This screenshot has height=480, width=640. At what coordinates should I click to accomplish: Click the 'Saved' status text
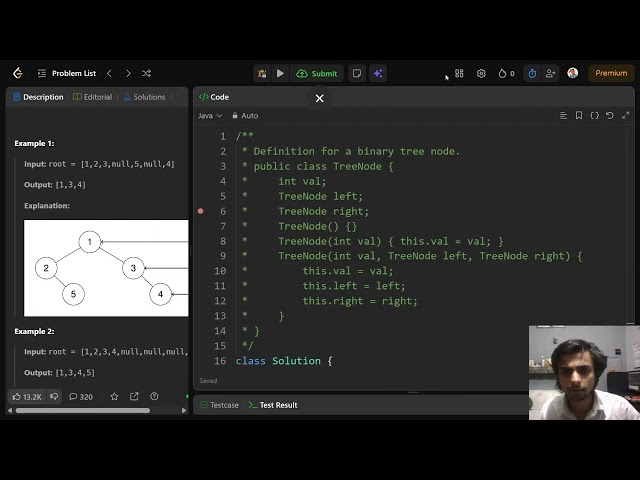tap(208, 381)
